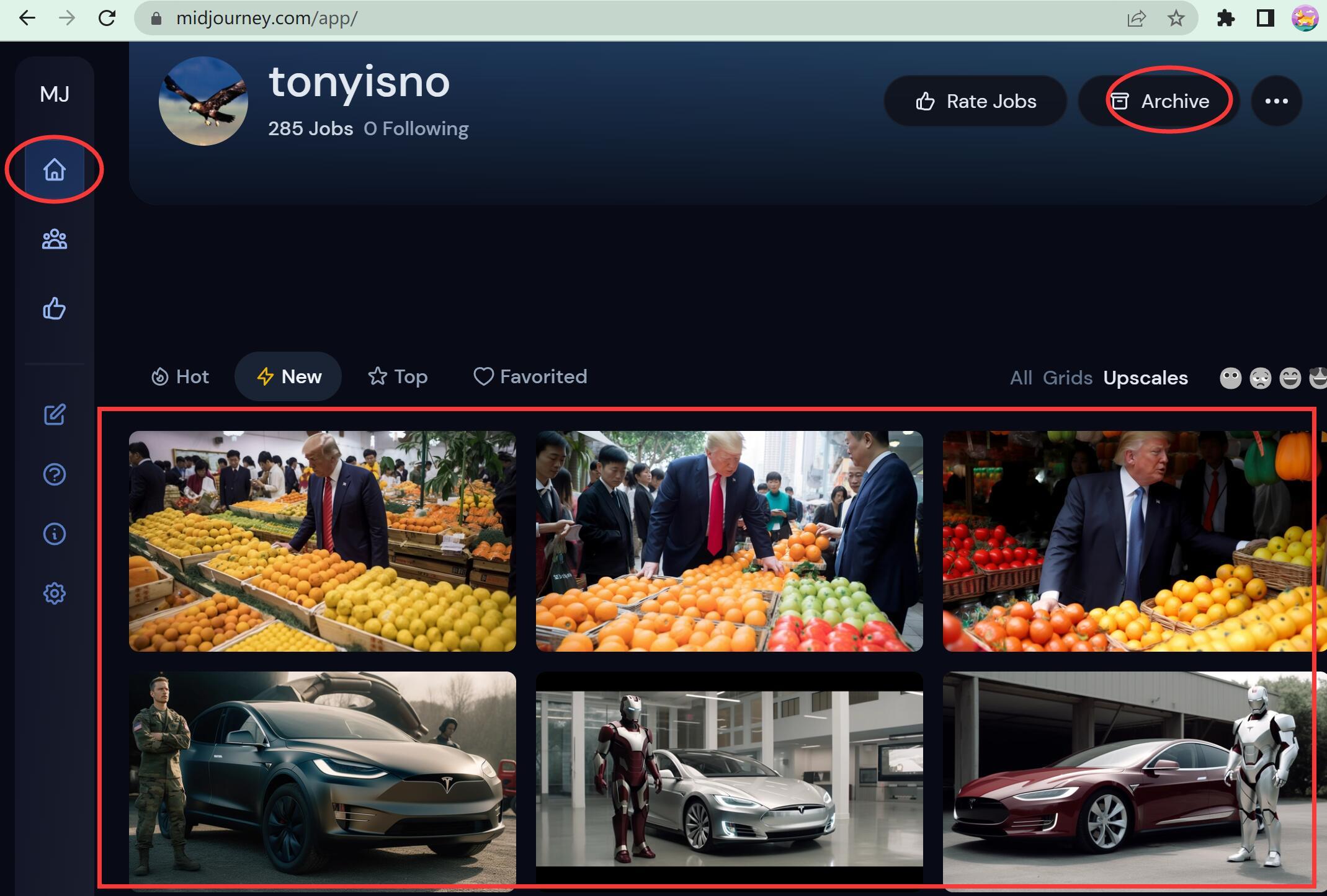Switch to the Hot tab
The image size is (1327, 896).
tap(180, 376)
